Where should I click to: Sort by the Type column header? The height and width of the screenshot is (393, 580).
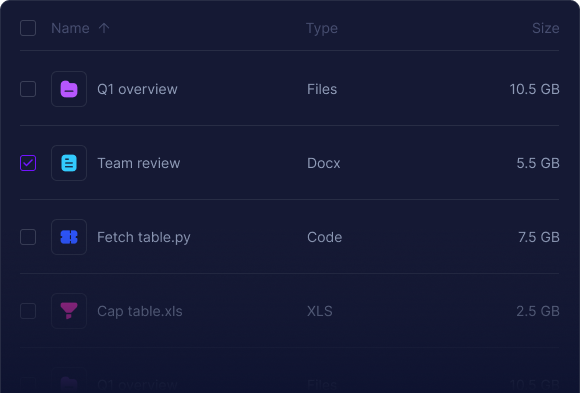(322, 28)
